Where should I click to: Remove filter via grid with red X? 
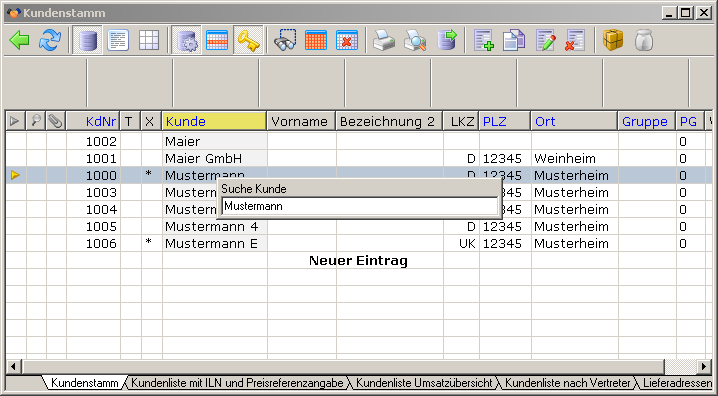(347, 40)
